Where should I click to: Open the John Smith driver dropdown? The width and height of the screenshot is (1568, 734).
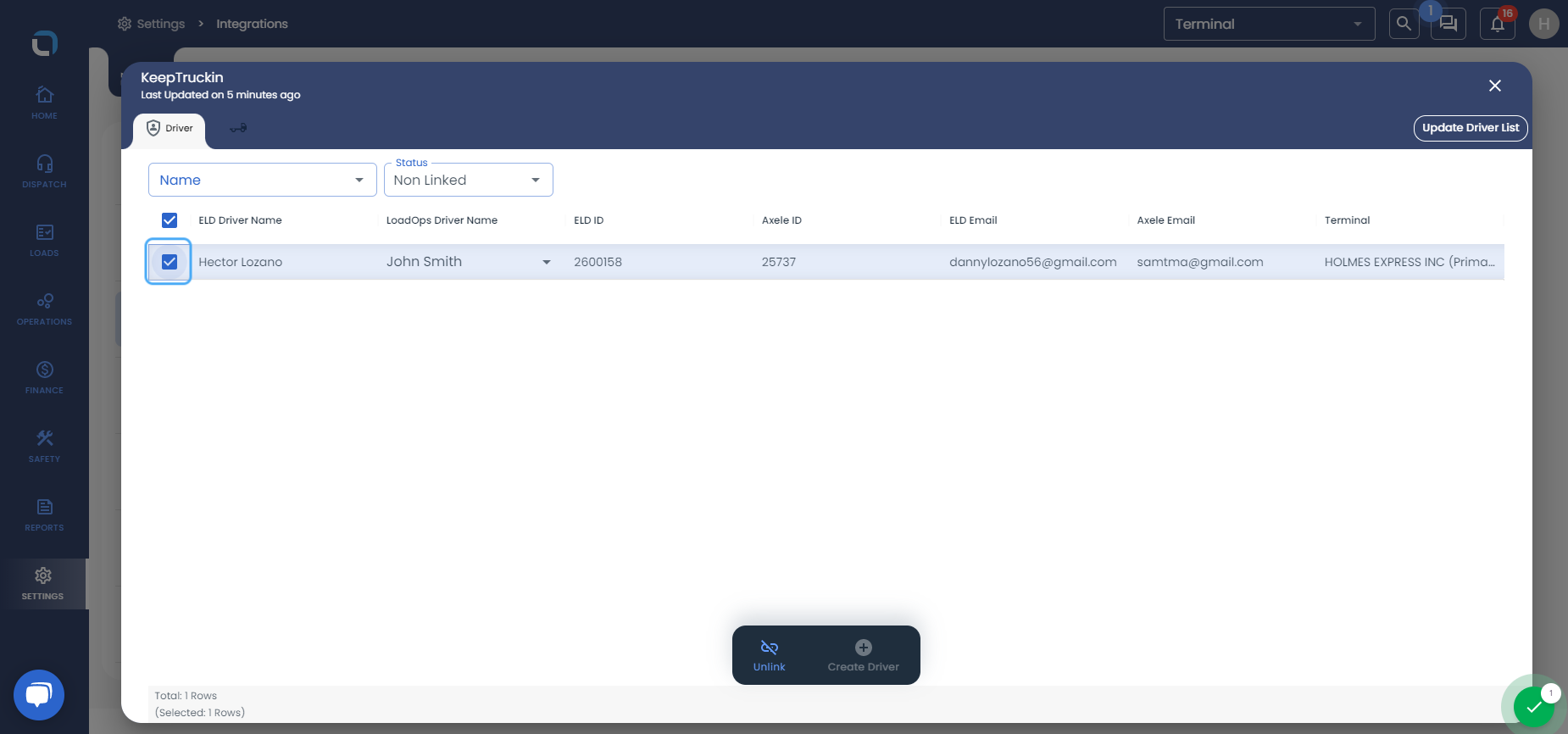point(469,262)
